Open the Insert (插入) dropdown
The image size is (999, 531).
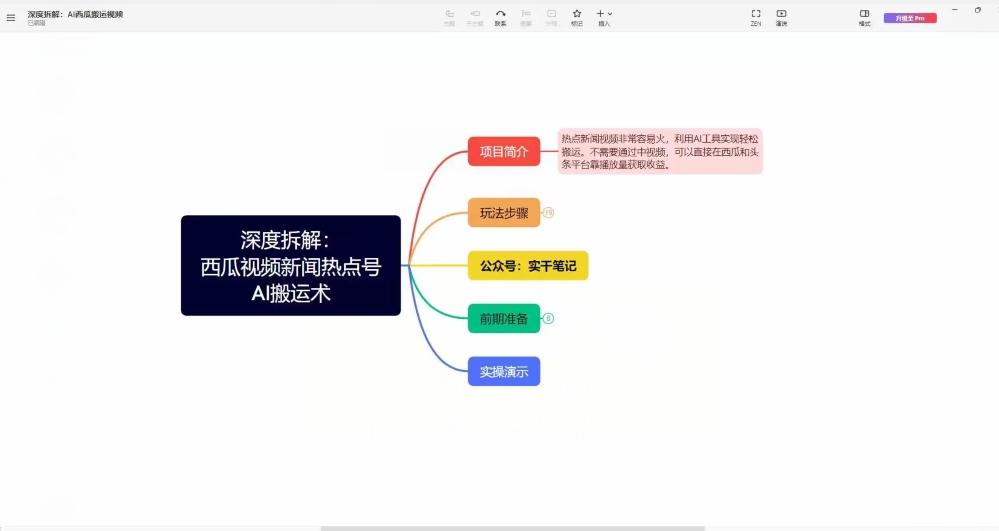604,16
